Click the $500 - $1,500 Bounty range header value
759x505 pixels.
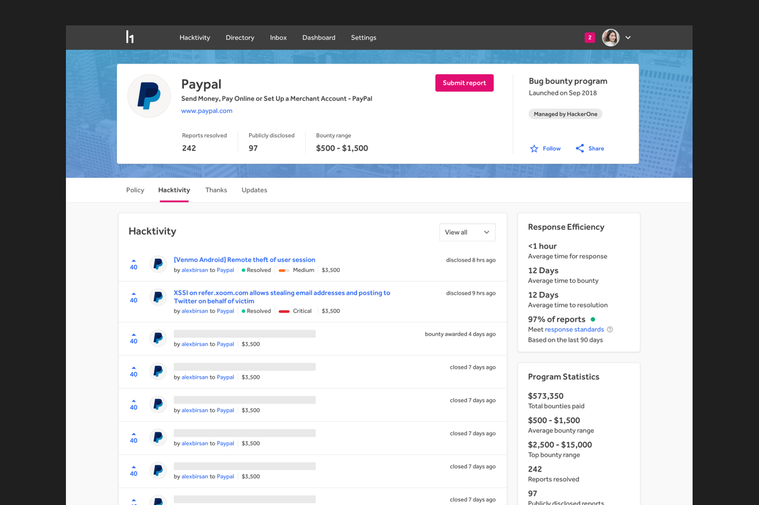point(342,148)
